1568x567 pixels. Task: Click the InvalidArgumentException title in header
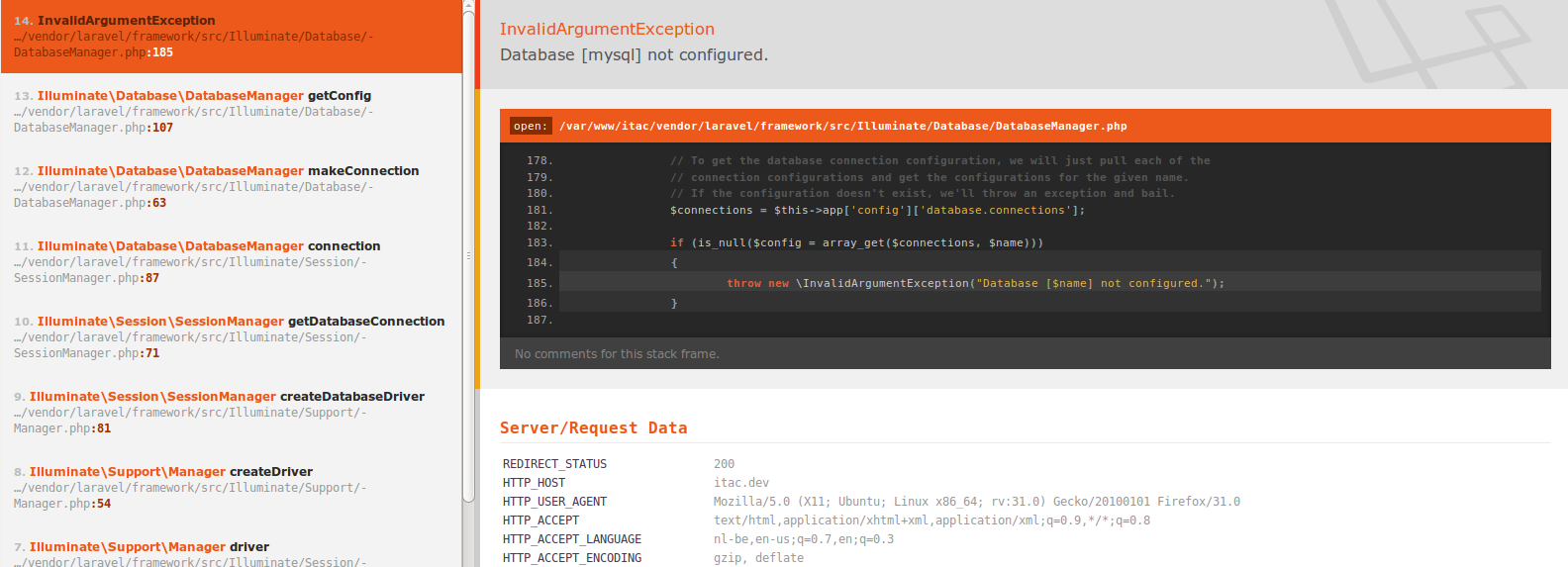(x=607, y=29)
